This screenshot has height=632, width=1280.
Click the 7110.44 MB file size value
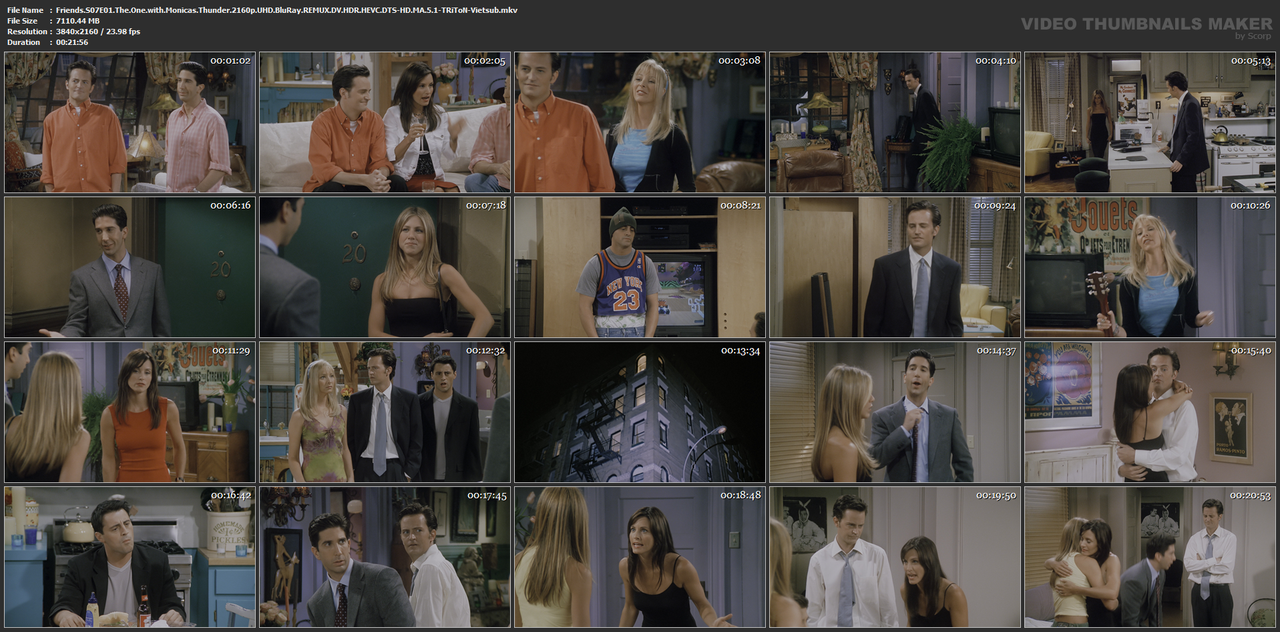click(x=78, y=21)
